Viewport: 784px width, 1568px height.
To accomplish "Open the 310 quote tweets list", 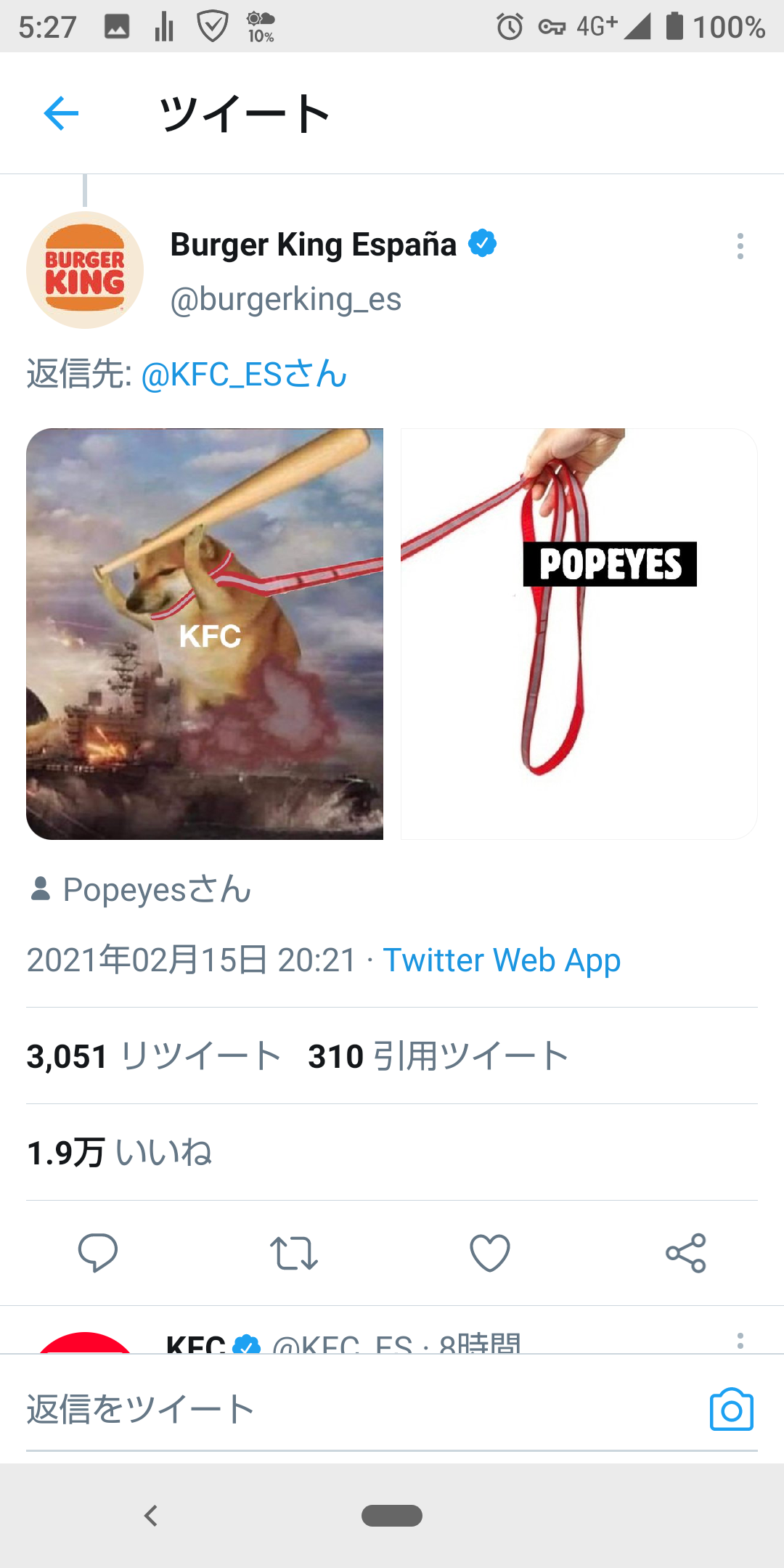I will (438, 1055).
